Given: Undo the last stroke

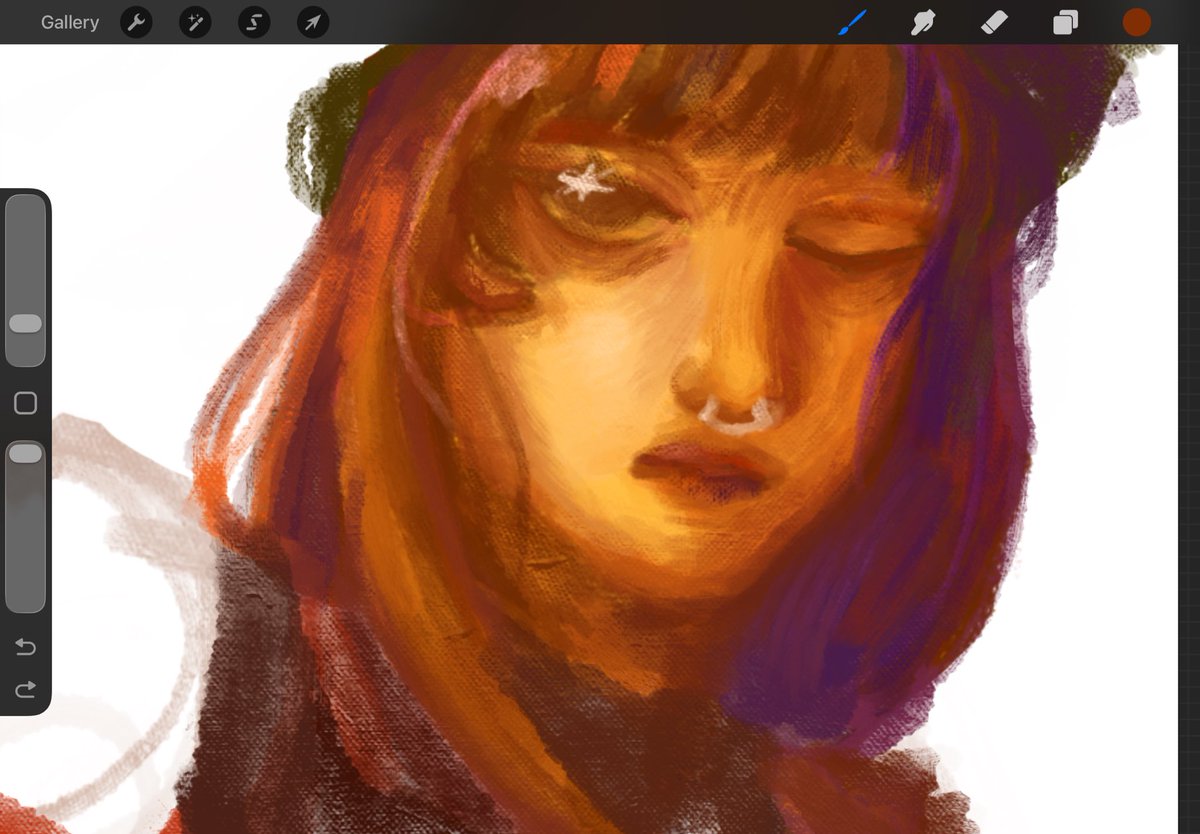Looking at the screenshot, I should click(x=25, y=648).
